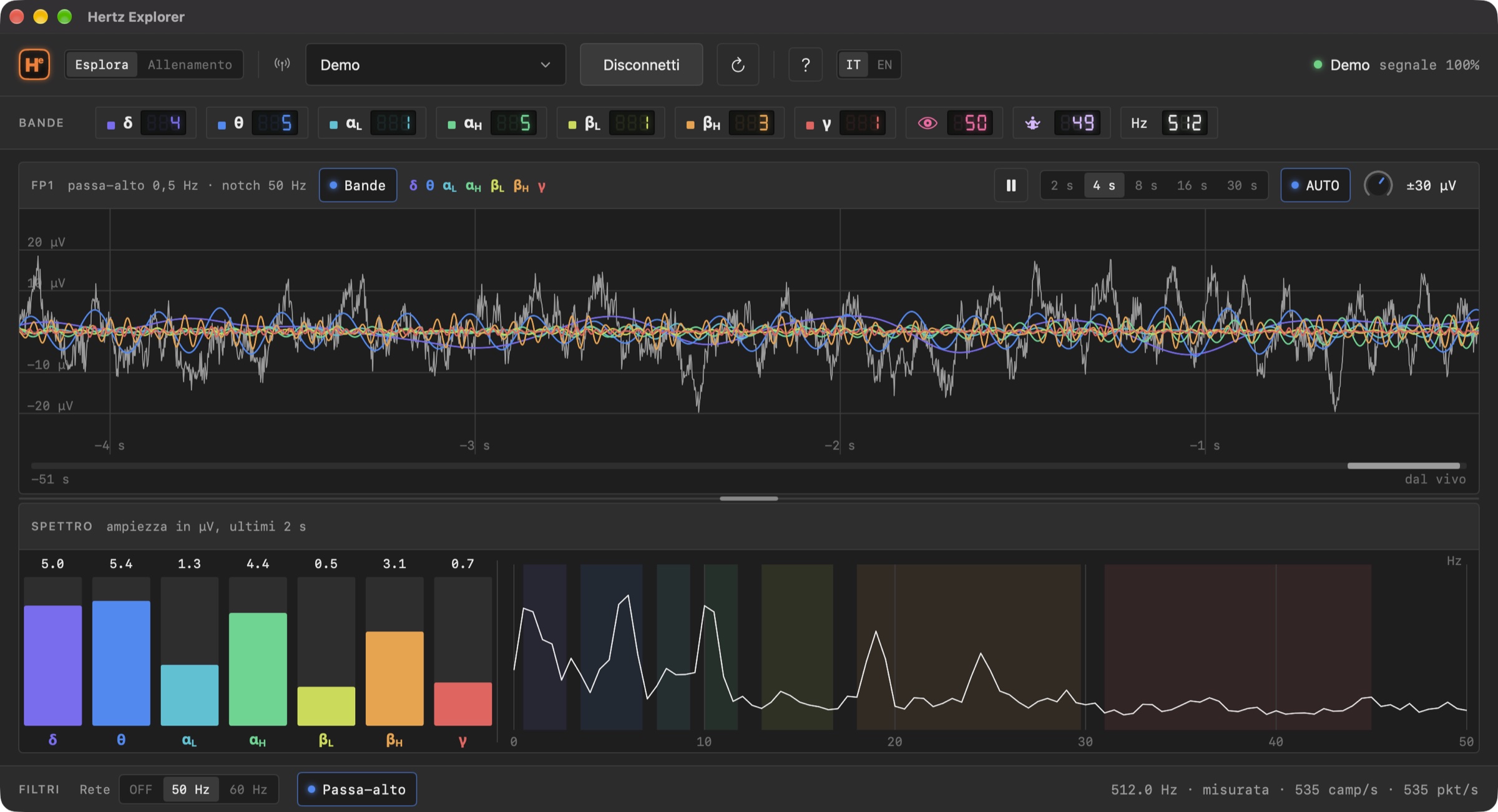This screenshot has width=1498, height=812.
Task: Click the wireless signal icon beside Demo
Action: (x=282, y=64)
